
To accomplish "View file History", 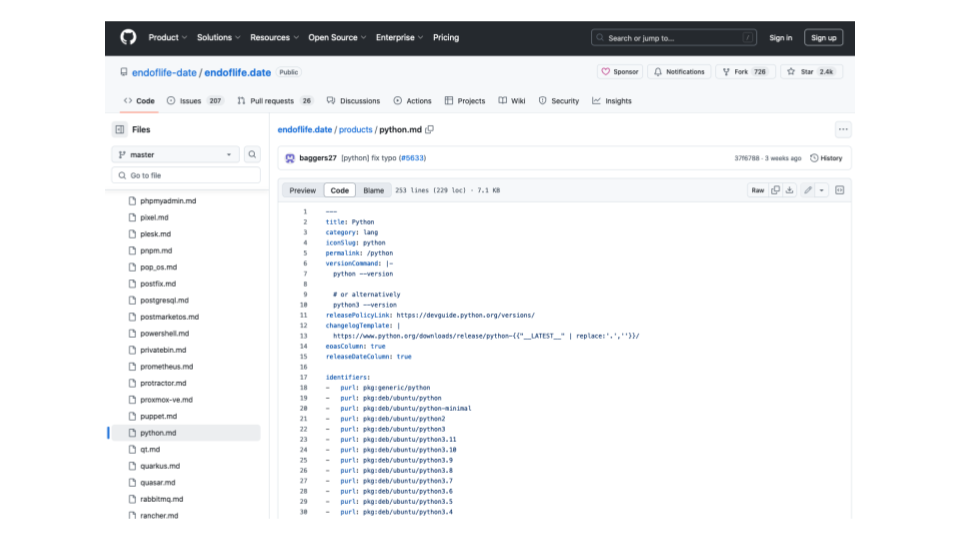I will [x=827, y=158].
